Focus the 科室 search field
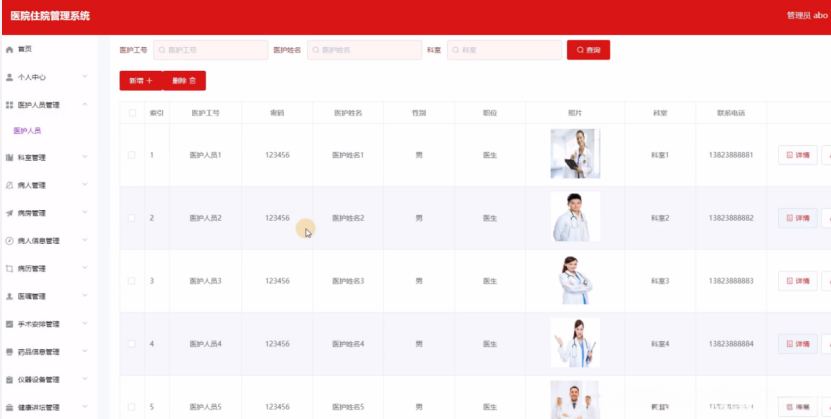Image resolution: width=831 pixels, height=419 pixels. [505, 50]
